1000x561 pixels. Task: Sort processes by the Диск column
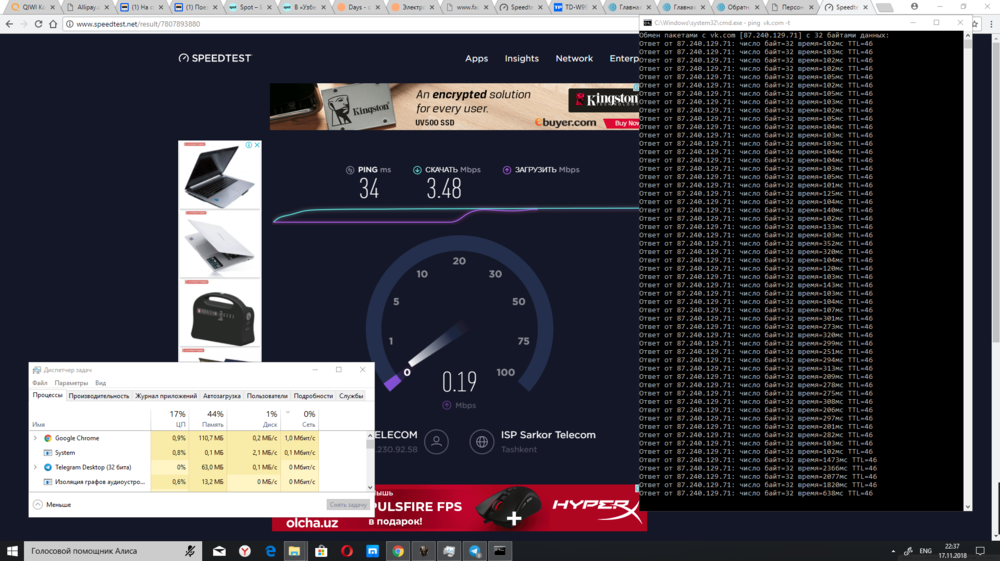(254, 419)
